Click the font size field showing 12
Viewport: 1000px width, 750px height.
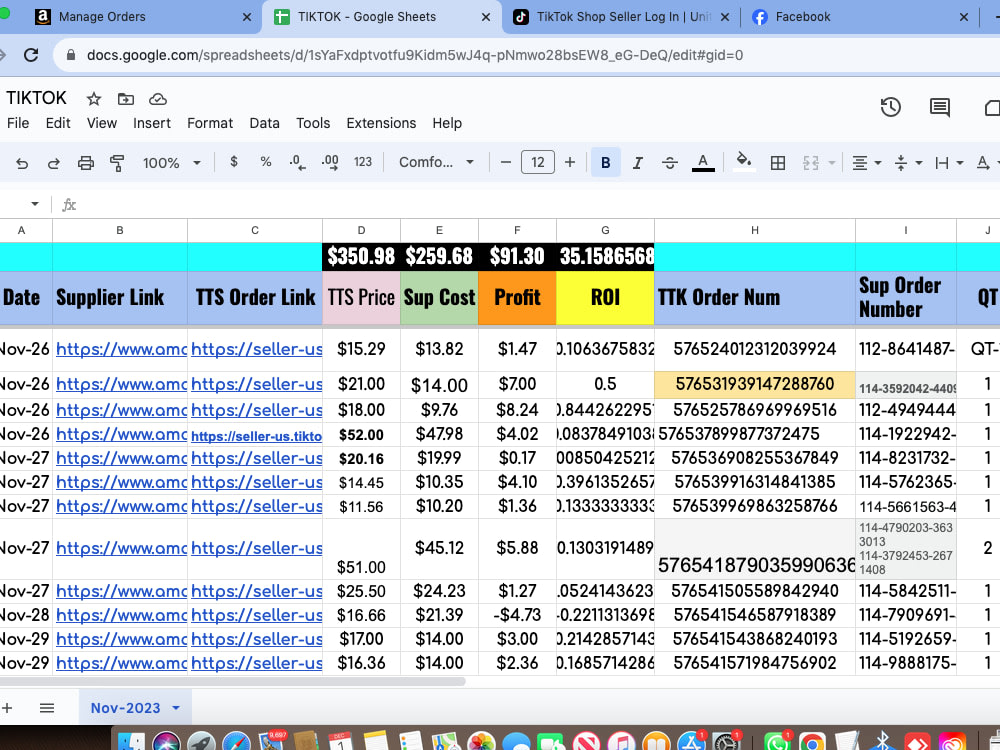[x=538, y=162]
